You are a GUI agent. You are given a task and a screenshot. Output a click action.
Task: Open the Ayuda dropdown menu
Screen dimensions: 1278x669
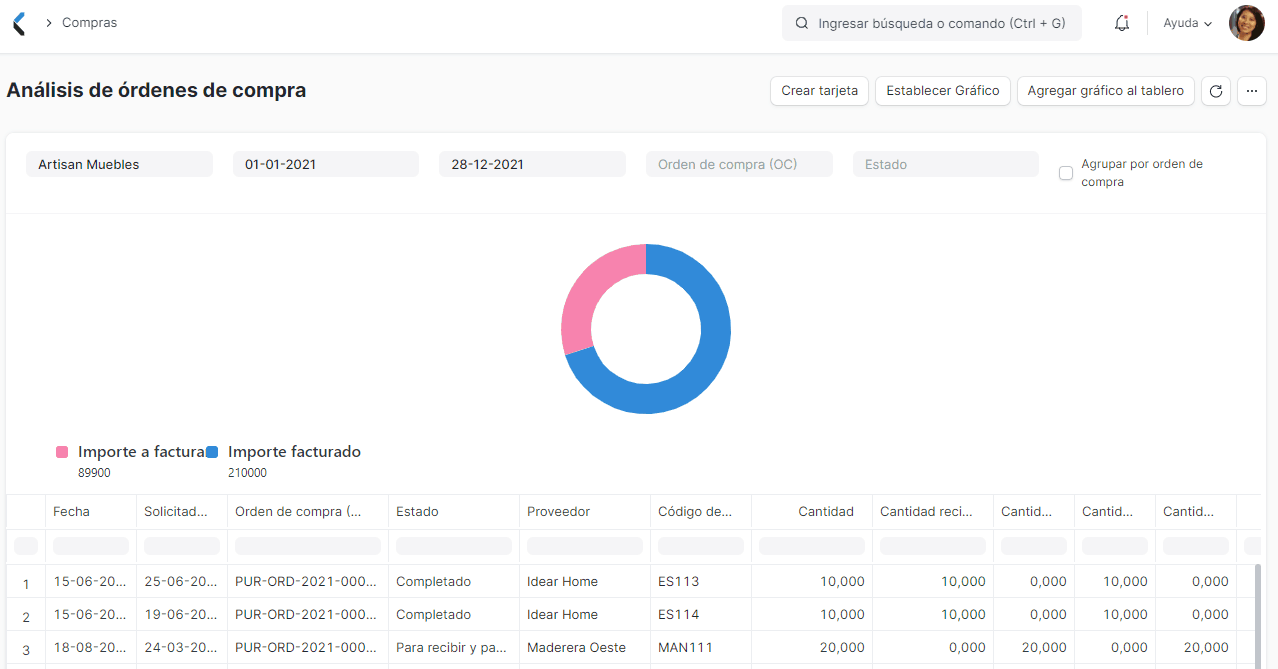(x=1186, y=22)
